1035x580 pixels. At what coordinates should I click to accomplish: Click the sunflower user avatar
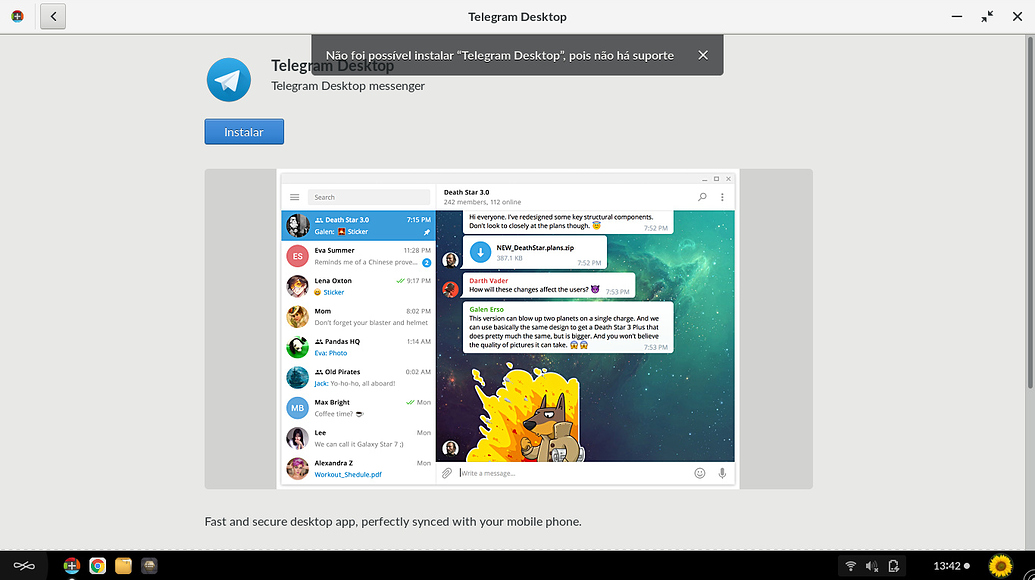(1000, 566)
